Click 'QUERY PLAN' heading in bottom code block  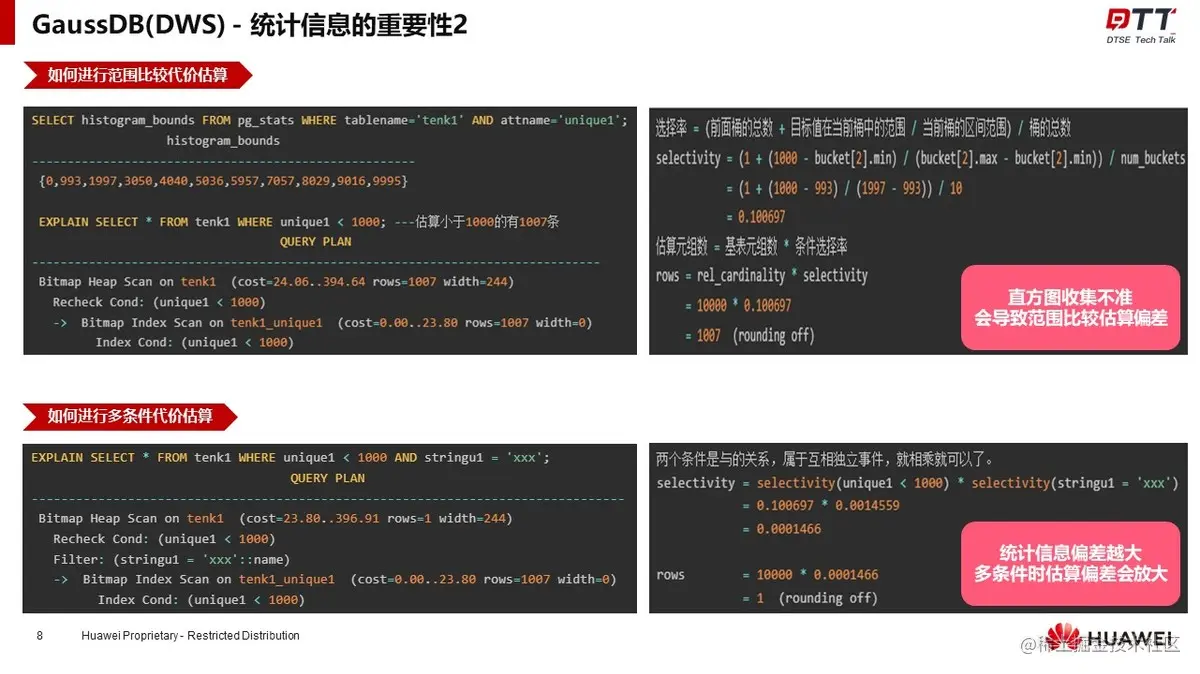327,478
